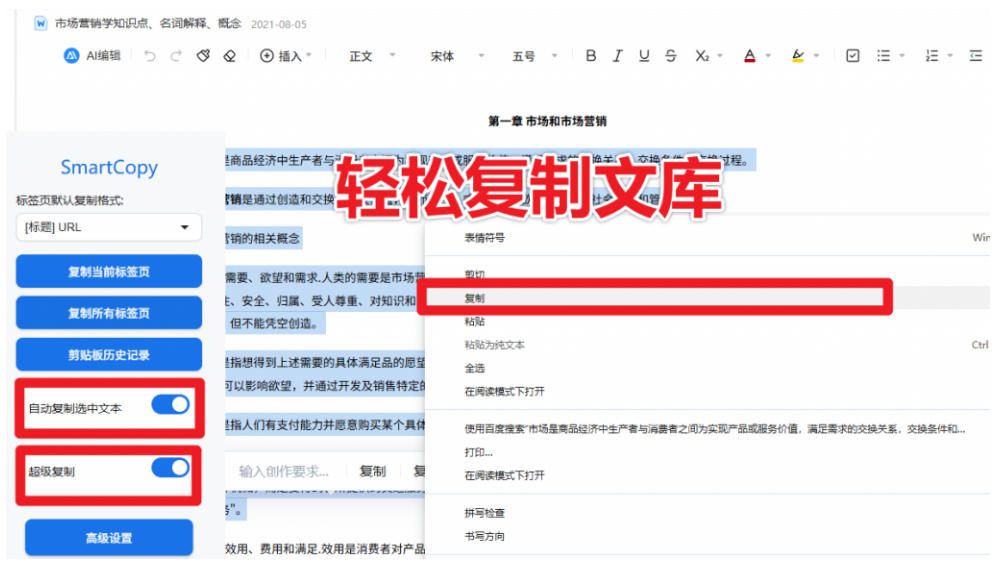
Task: Click the text 但不能凭空创造。
Action: click(273, 323)
